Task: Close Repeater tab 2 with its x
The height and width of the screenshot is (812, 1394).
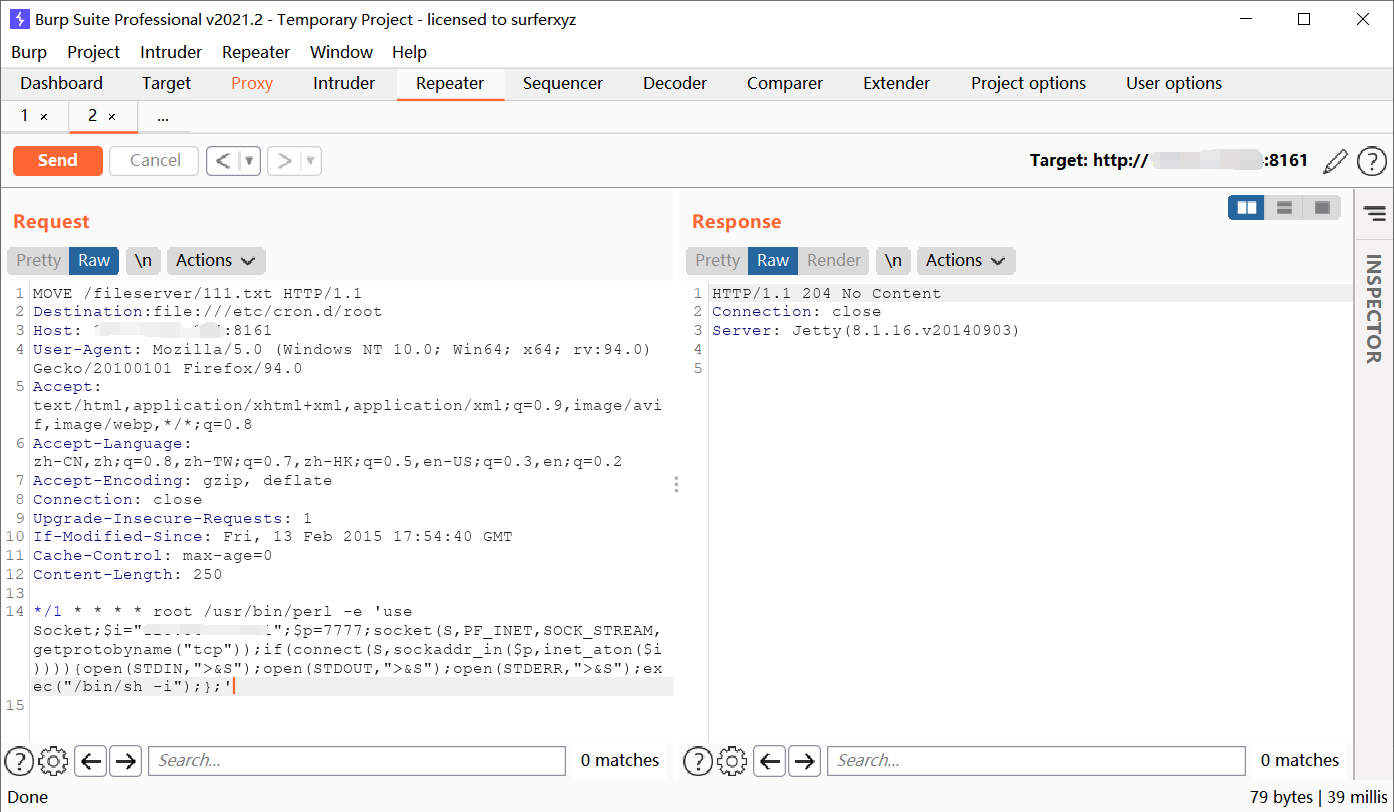Action: 112,117
